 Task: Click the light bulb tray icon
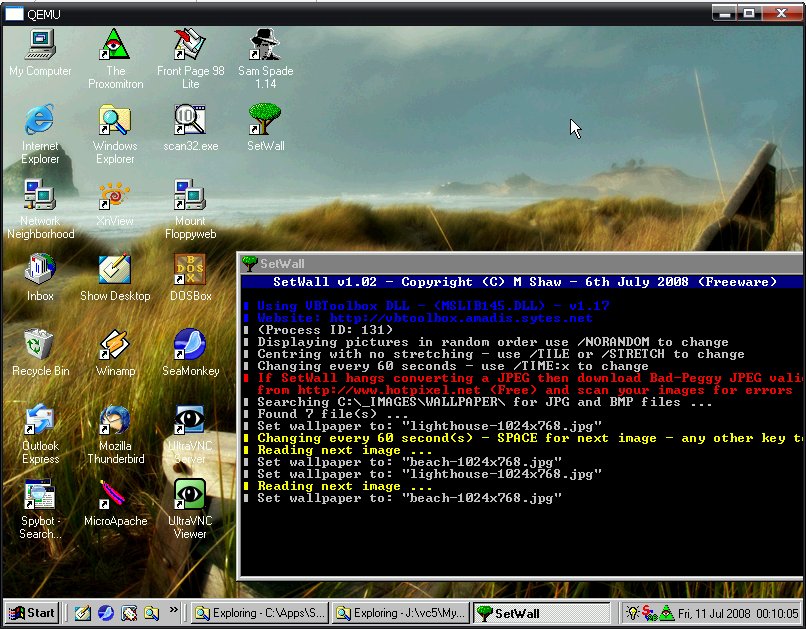[x=632, y=613]
